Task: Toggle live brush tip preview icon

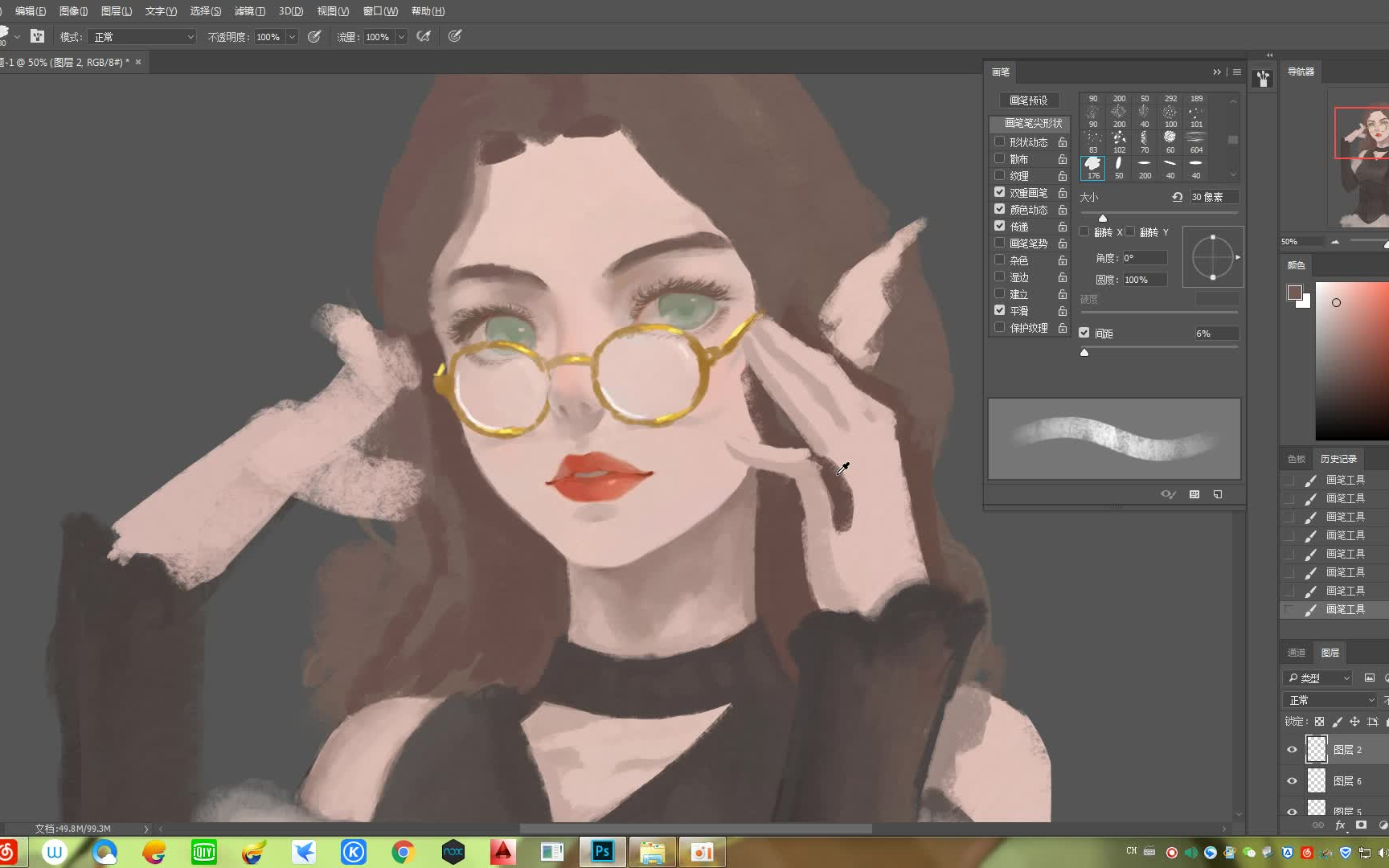Action: [1169, 494]
